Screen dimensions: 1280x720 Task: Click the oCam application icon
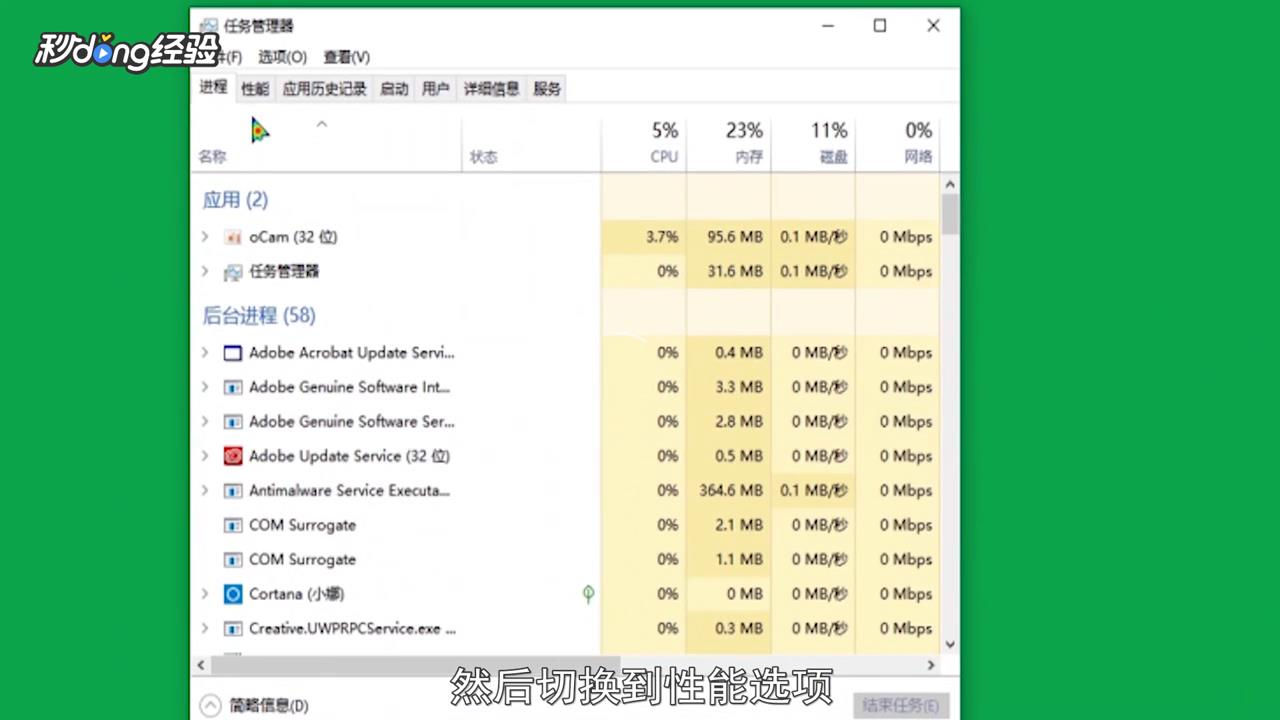coord(233,237)
